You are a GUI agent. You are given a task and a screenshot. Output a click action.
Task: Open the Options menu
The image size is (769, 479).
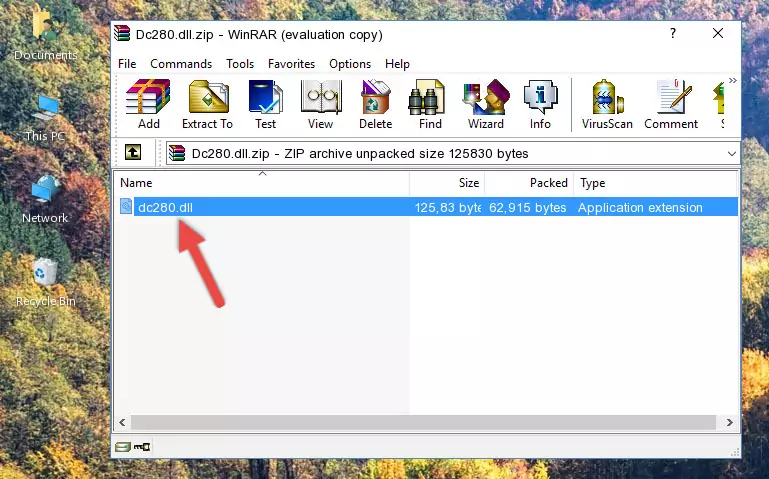[x=350, y=64]
